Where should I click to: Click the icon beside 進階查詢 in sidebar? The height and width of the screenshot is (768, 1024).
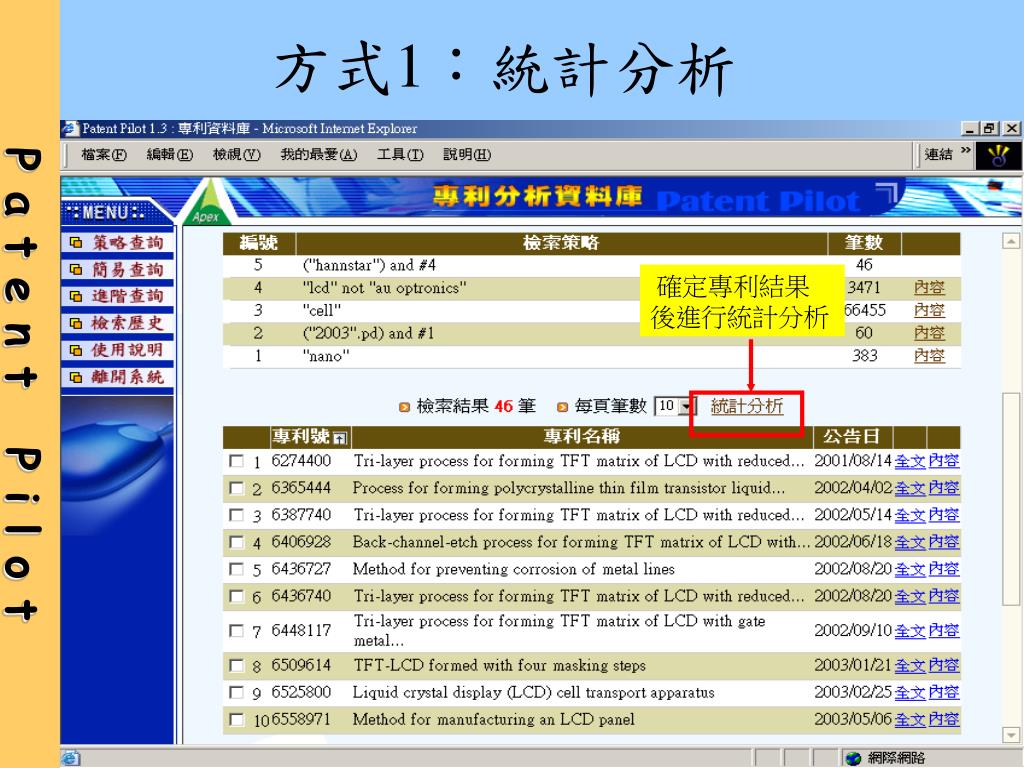coord(76,296)
